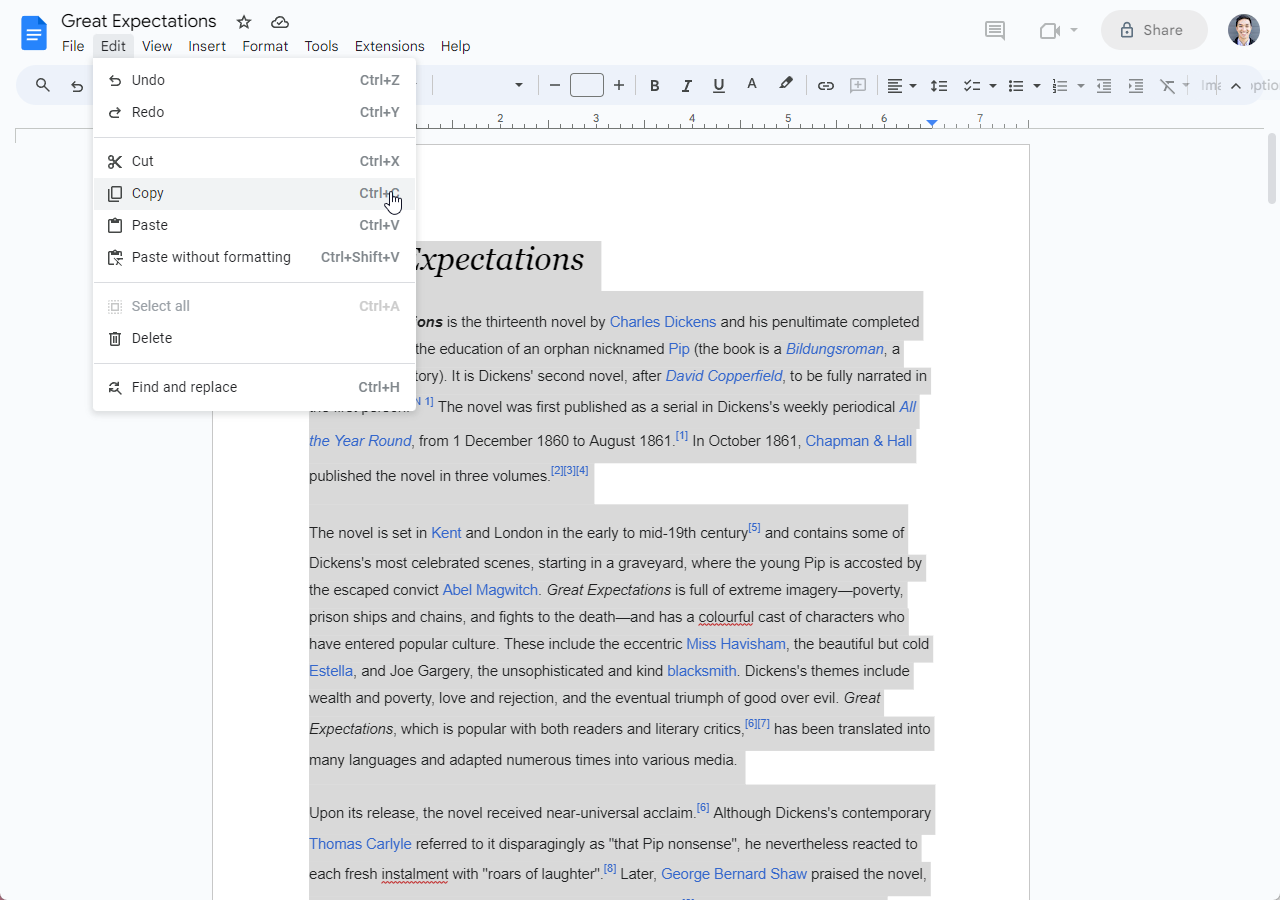Choose Copy from the Edit menu
The image size is (1280, 900).
[x=254, y=193]
